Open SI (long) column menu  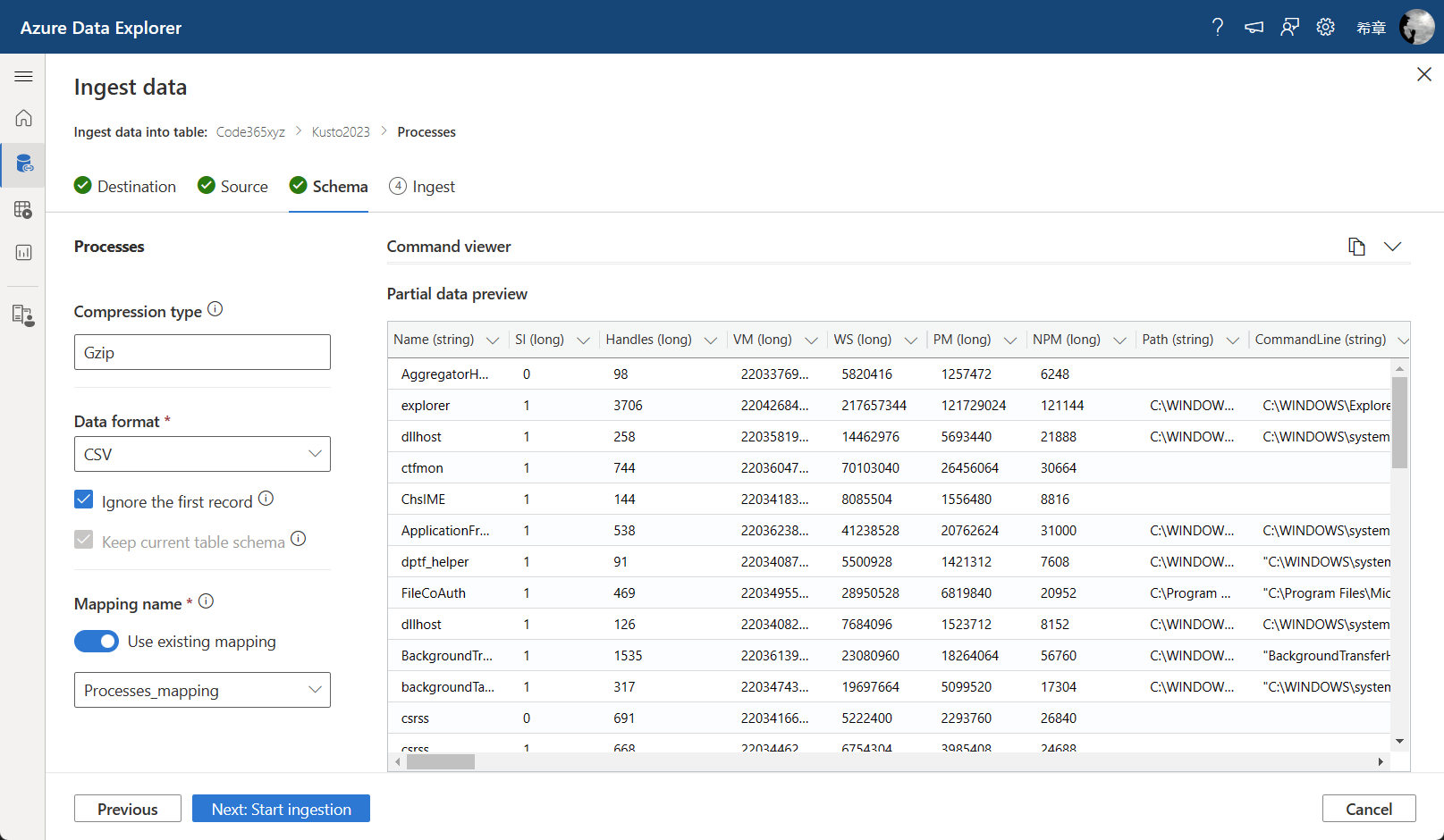tap(583, 340)
